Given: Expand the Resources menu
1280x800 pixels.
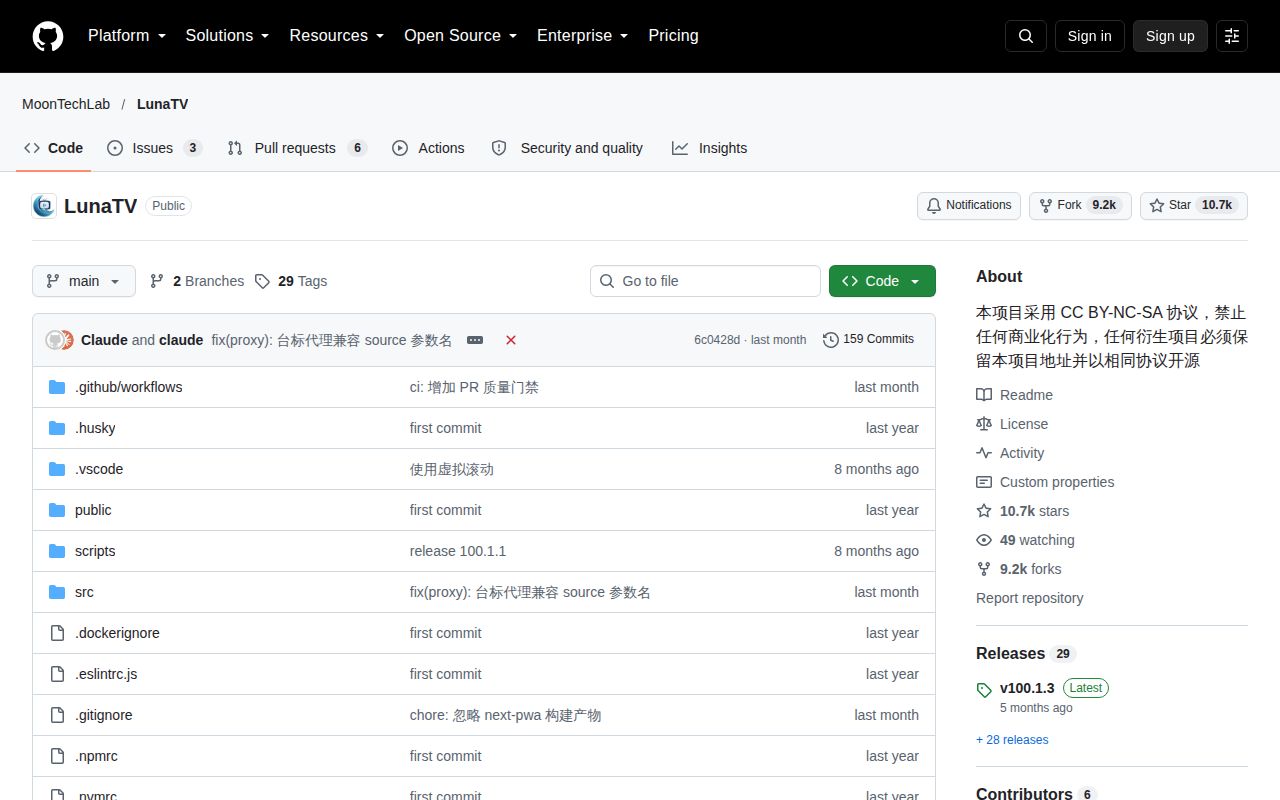Looking at the screenshot, I should click(337, 36).
